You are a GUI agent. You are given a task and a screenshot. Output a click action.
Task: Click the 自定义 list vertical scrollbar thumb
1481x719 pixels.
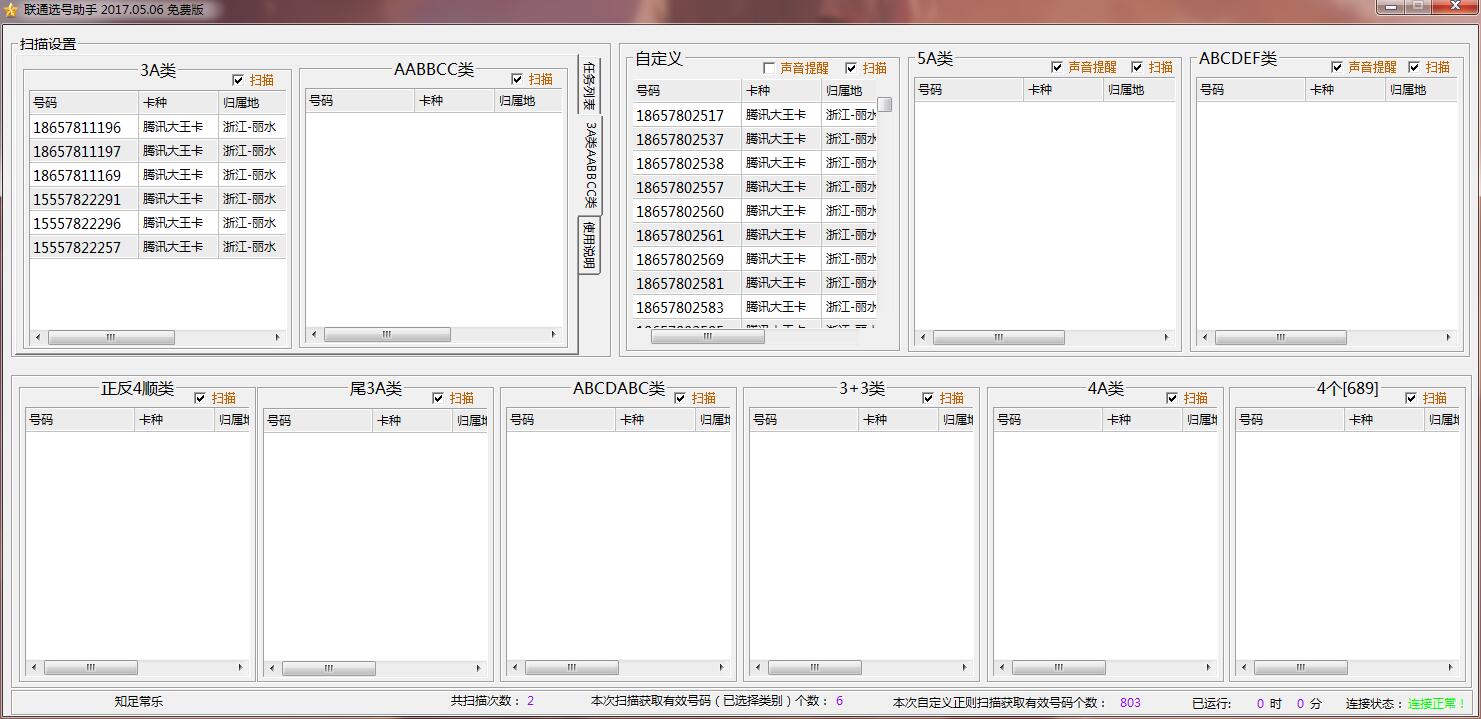[885, 104]
